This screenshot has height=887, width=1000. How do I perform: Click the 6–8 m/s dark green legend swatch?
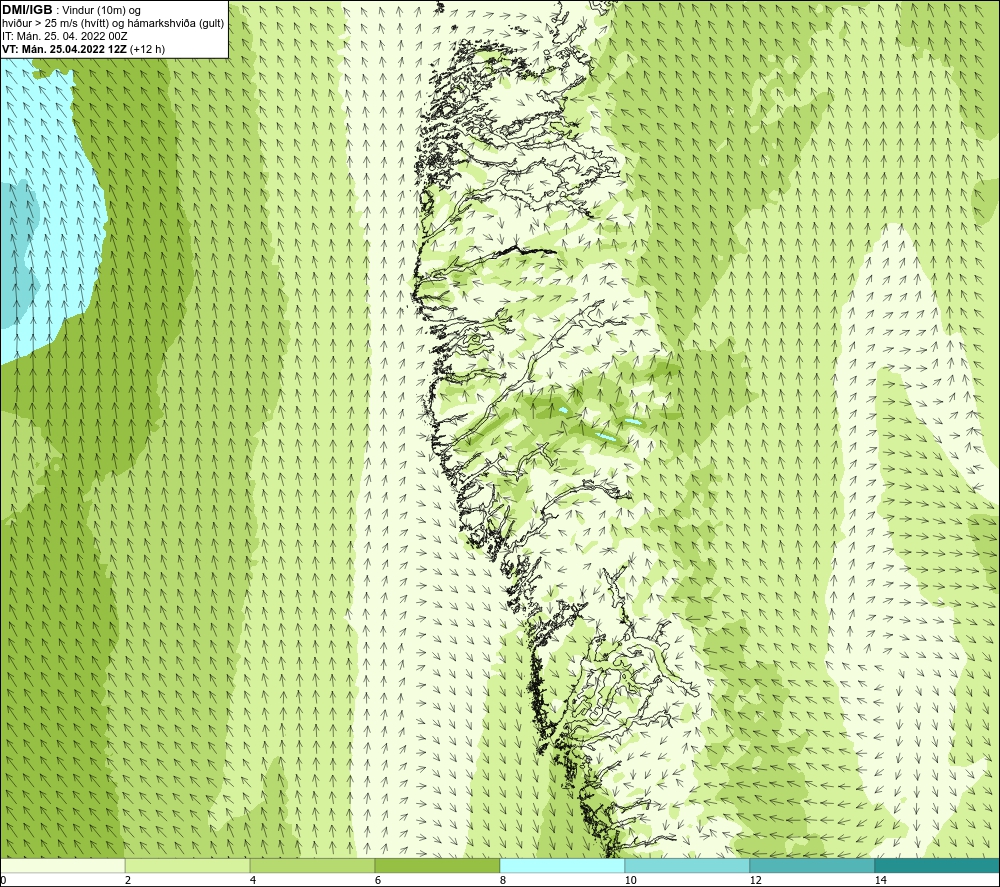pos(438,865)
